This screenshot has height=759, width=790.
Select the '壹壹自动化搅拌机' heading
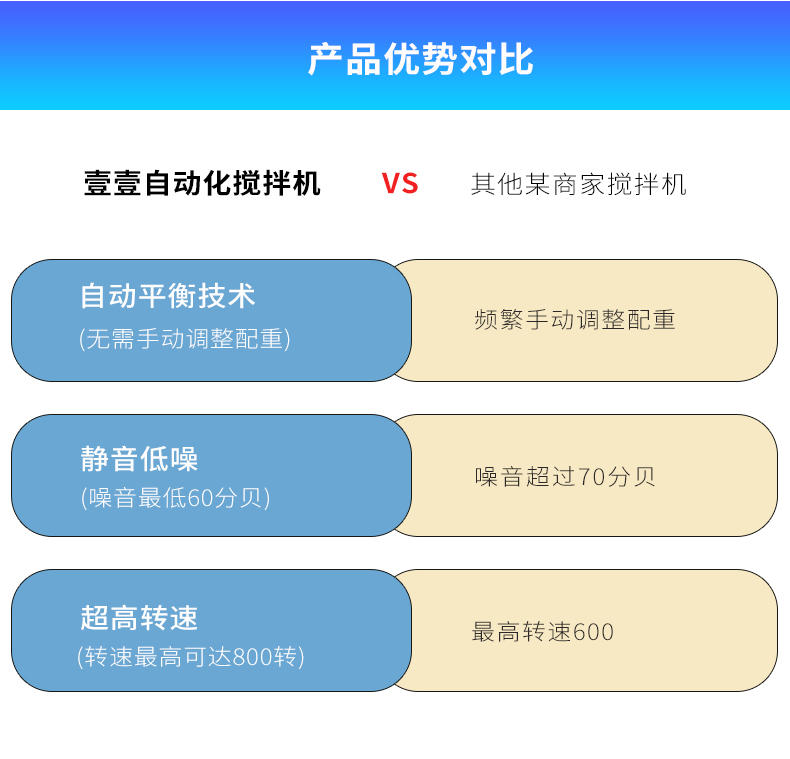[202, 184]
